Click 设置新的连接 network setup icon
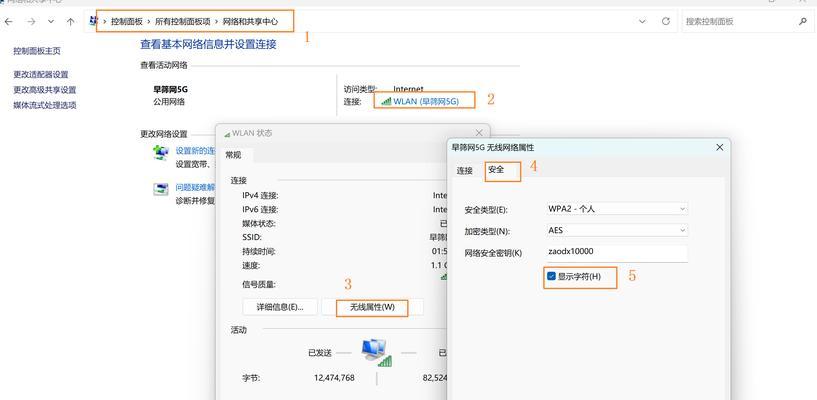The width and height of the screenshot is (817, 400). [x=161, y=153]
